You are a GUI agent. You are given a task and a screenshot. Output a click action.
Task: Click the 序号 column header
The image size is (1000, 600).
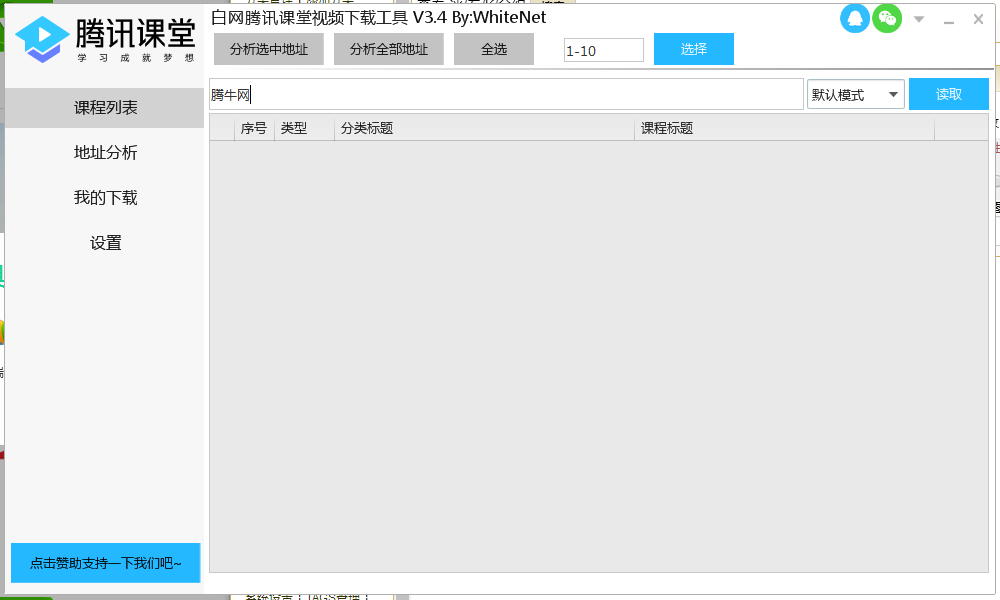click(x=254, y=128)
